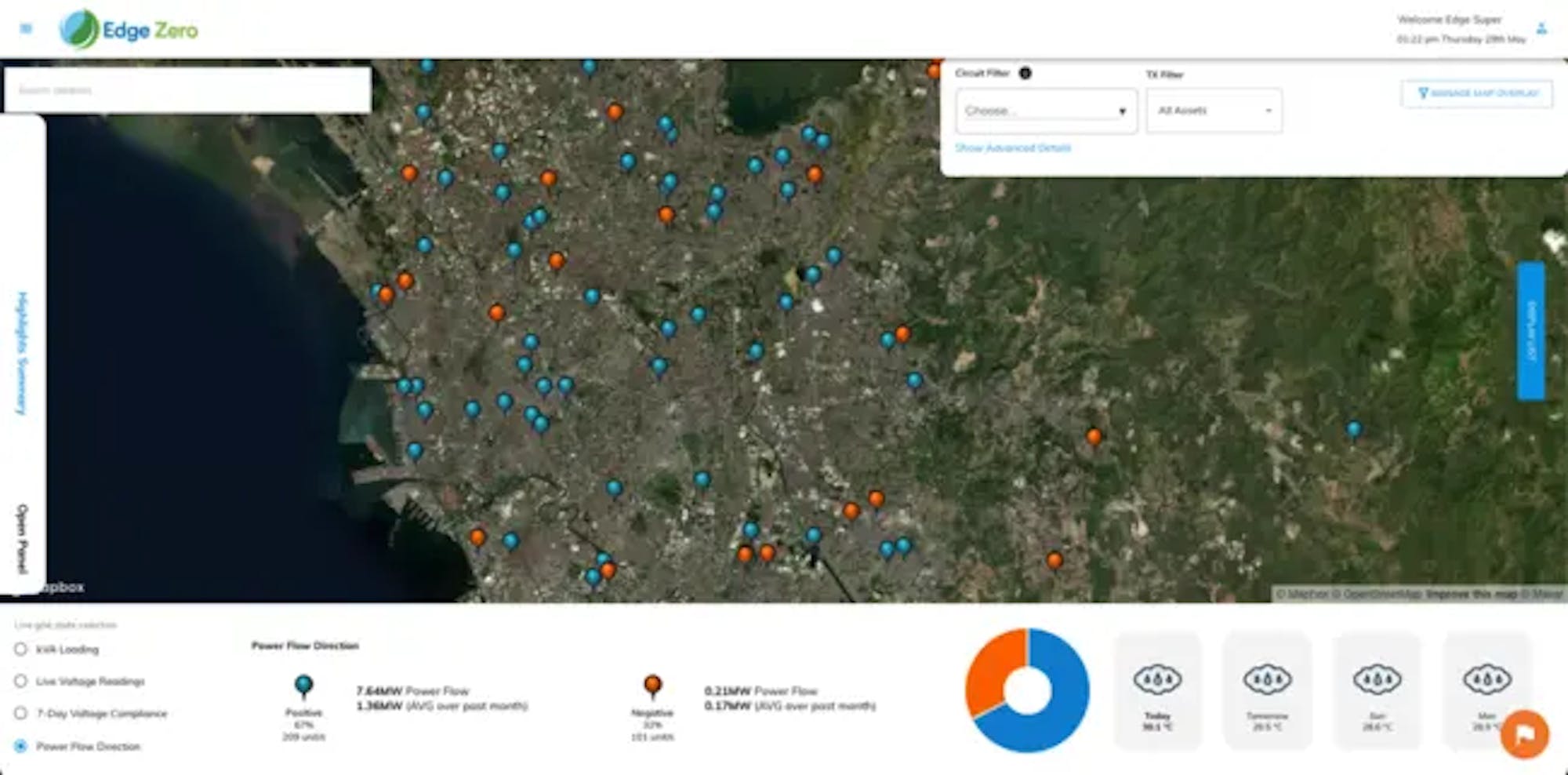Click the Manage Map Overlay button
Image resolution: width=1568 pixels, height=775 pixels.
pos(1477,93)
